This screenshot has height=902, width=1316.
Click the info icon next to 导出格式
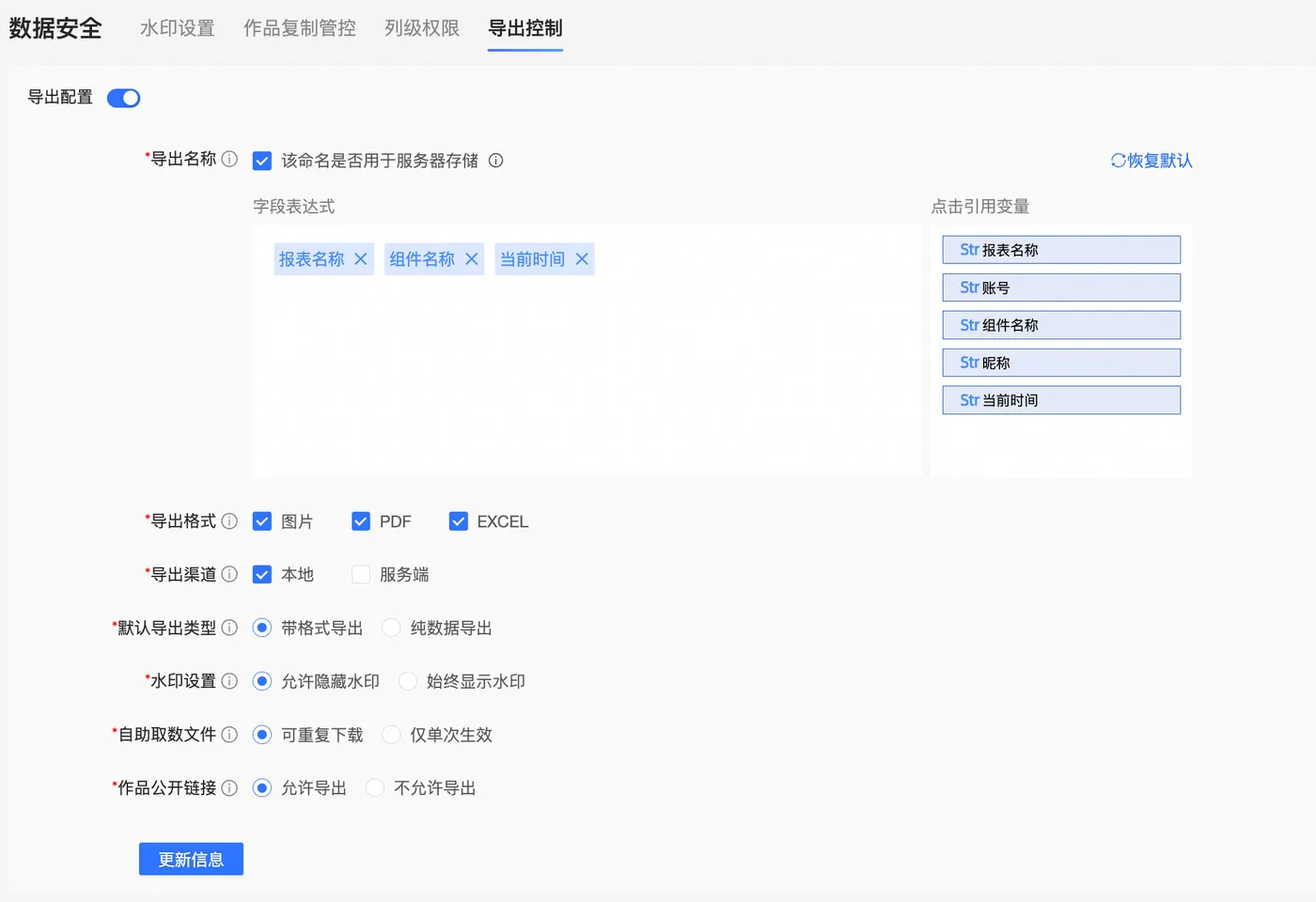pos(231,521)
